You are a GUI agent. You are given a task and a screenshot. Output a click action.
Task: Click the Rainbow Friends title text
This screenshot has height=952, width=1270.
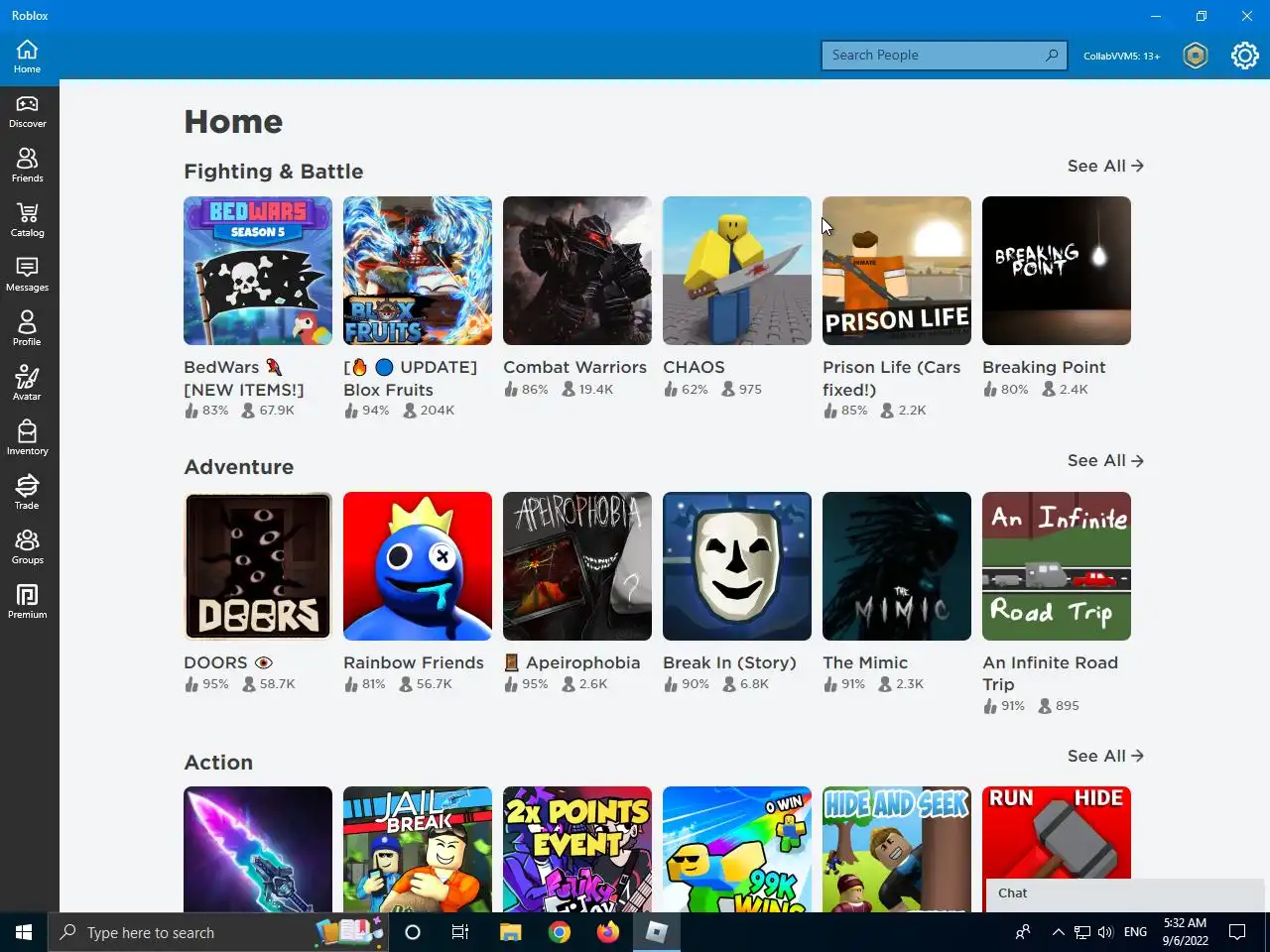point(414,662)
